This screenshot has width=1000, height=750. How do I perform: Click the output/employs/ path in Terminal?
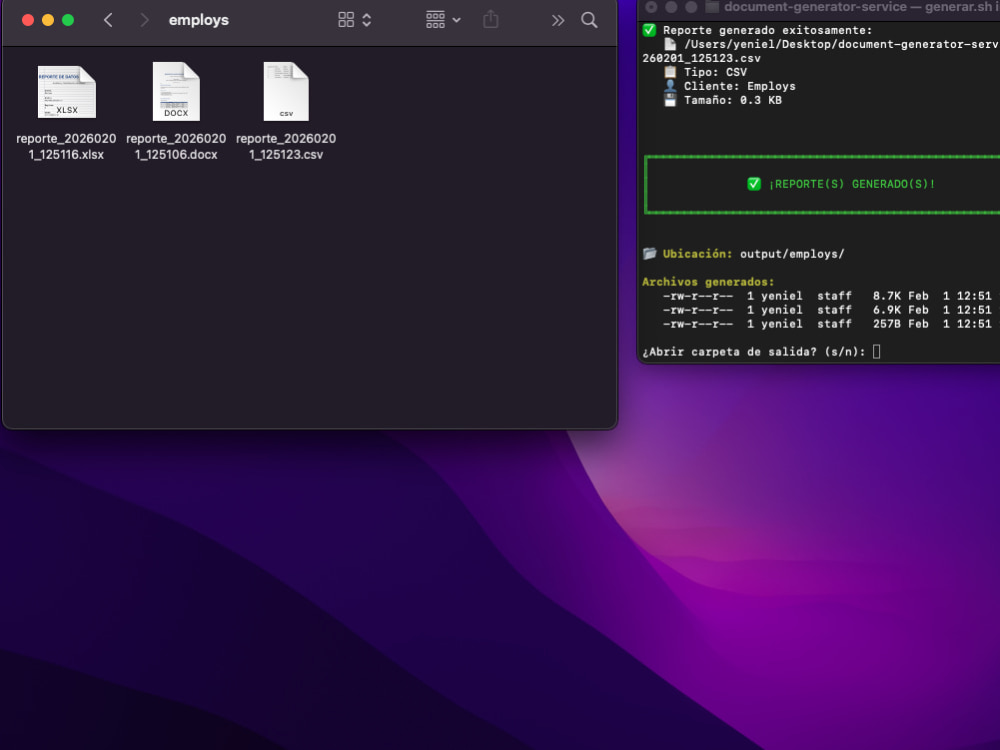tap(792, 254)
